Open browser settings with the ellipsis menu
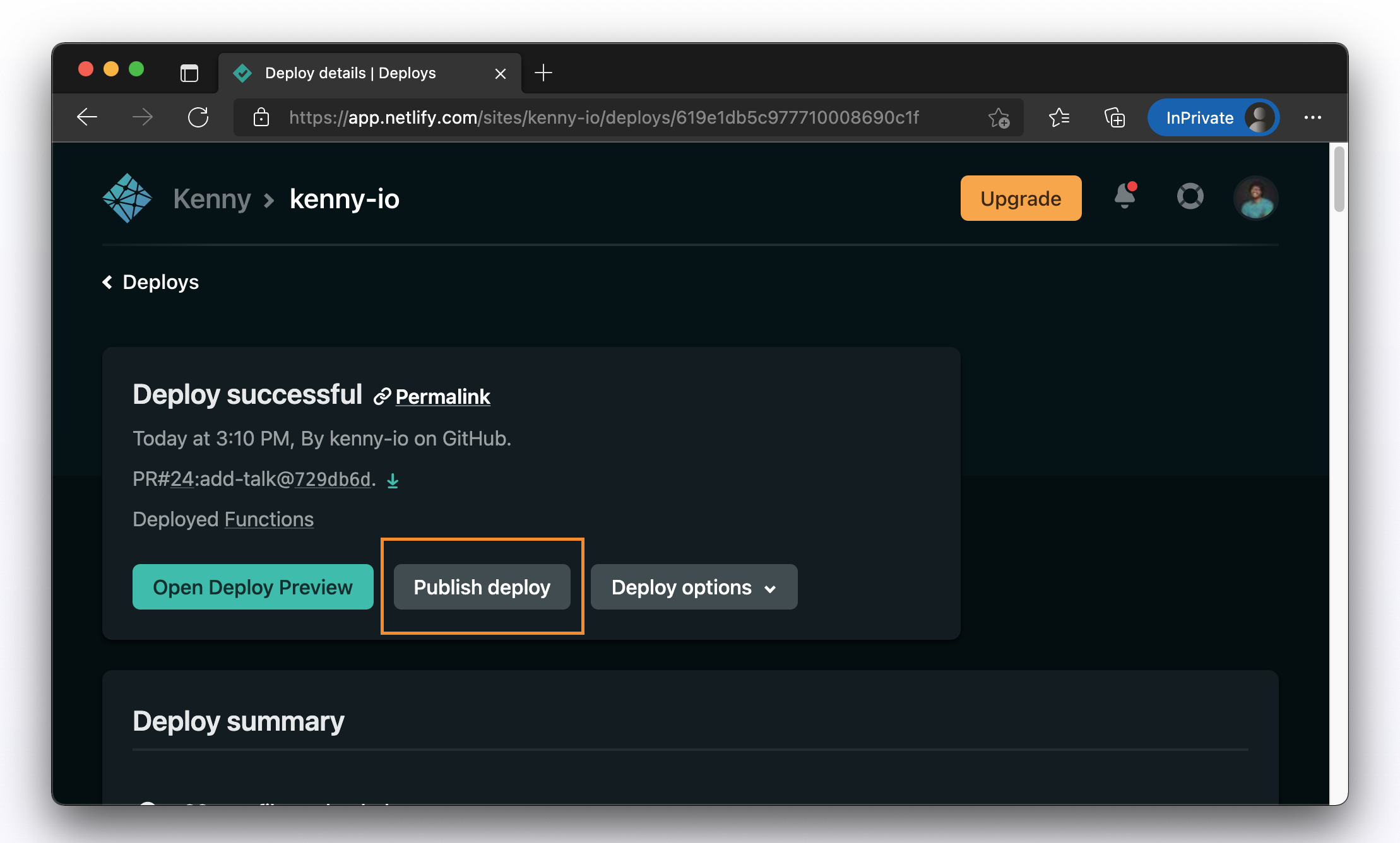The height and width of the screenshot is (843, 1400). pos(1314,117)
